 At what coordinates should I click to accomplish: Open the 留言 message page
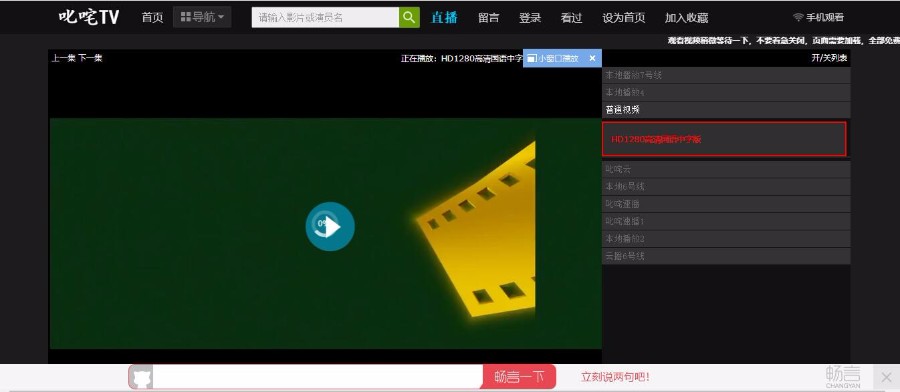488,18
